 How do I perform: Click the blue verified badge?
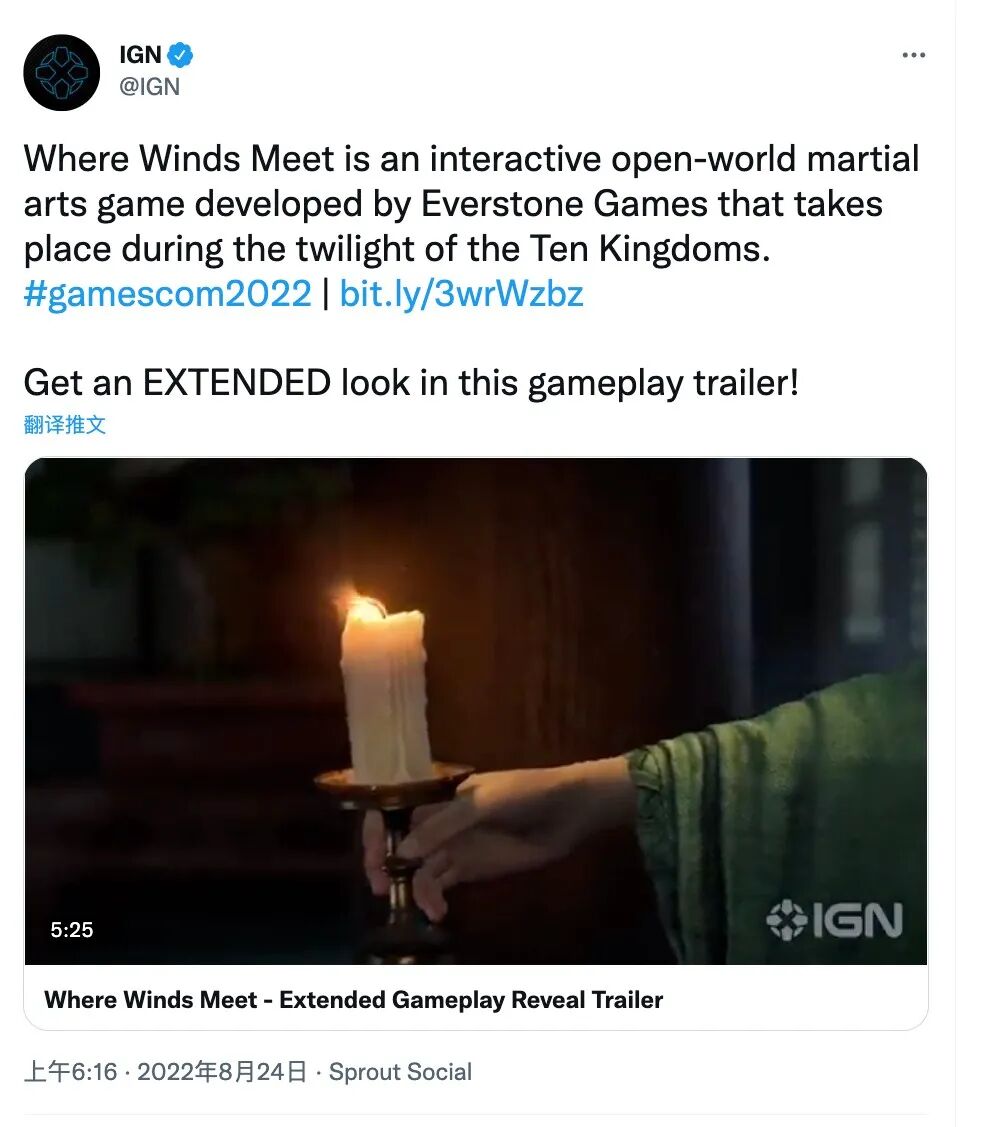click(180, 55)
